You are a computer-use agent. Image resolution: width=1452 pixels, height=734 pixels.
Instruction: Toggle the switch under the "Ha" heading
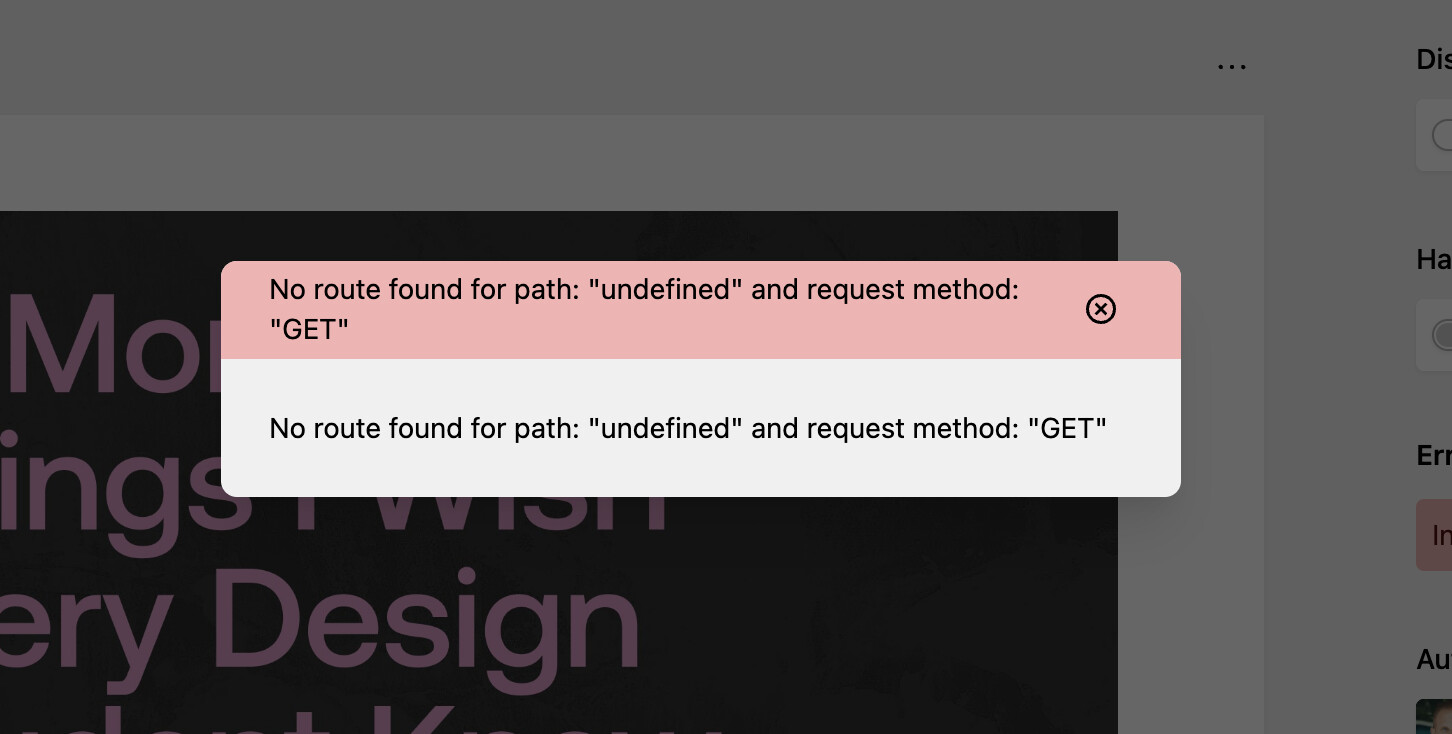1442,334
